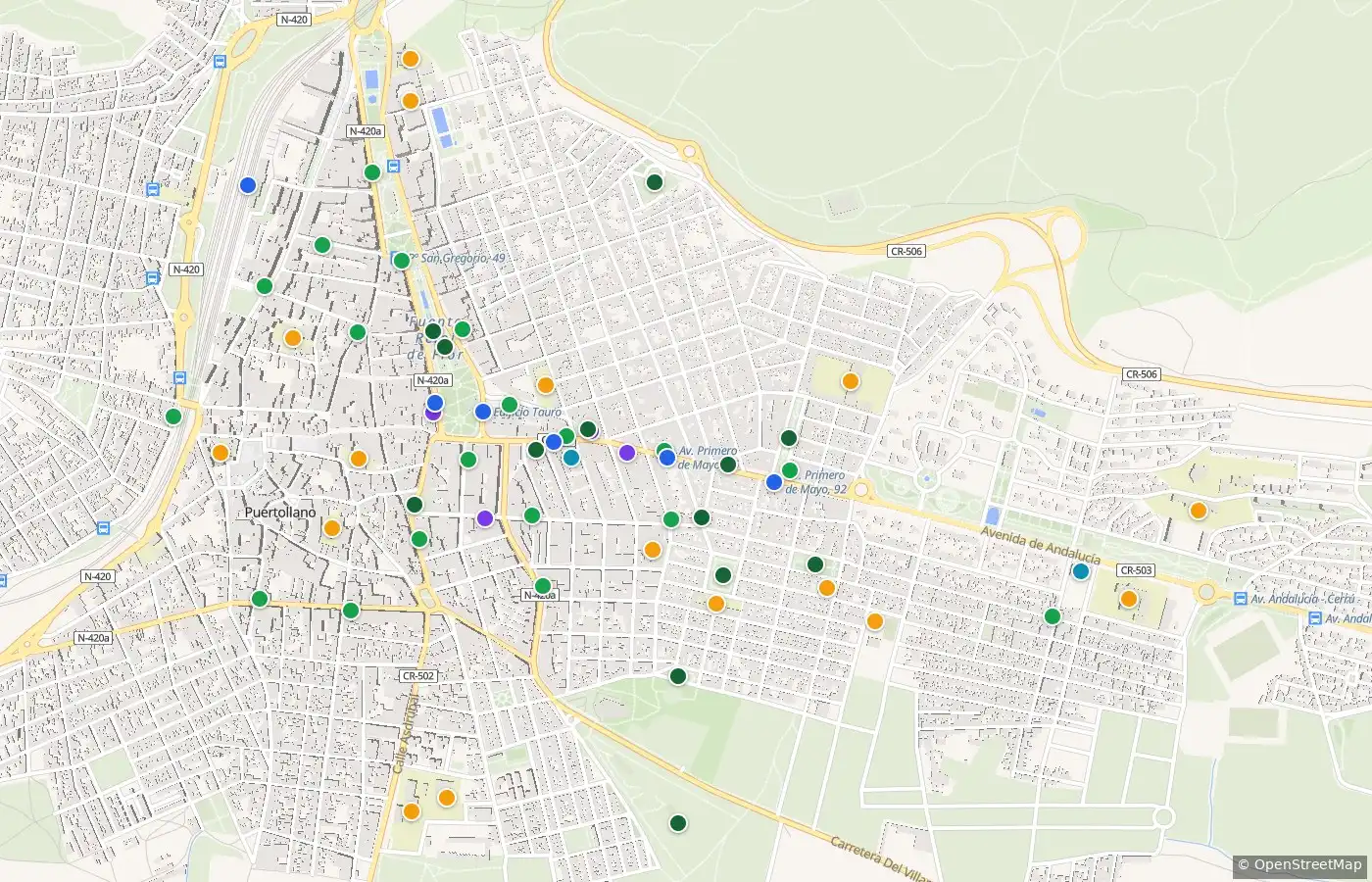Click the bus stop icon near the top N-420 roundabout
This screenshot has height=882, width=1372.
pos(220,61)
